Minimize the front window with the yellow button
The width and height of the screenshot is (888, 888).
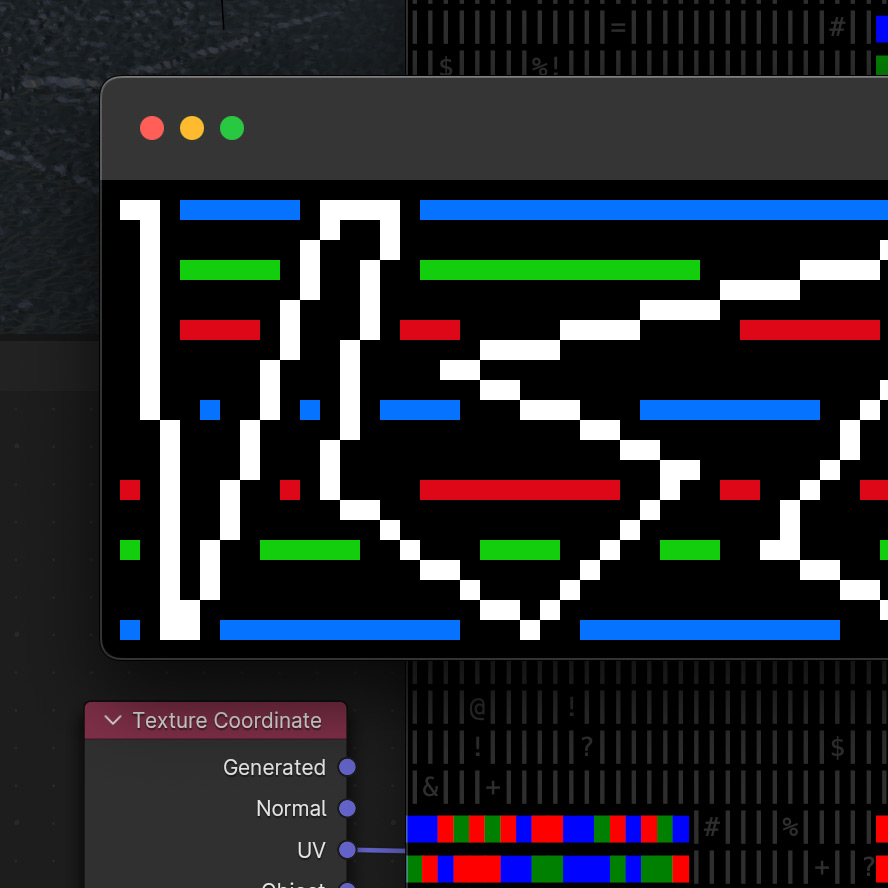[x=192, y=128]
